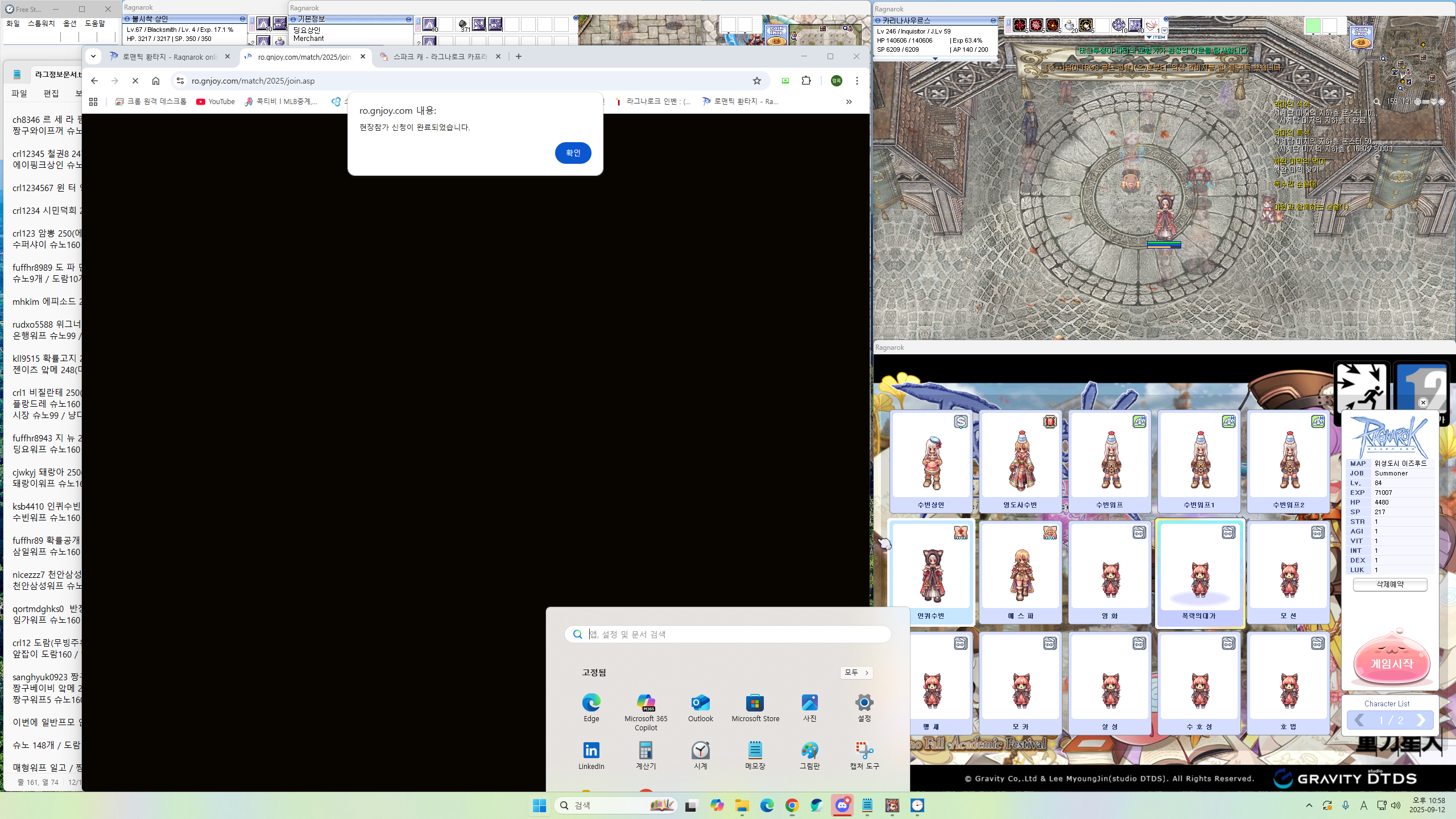Screen dimensions: 1456x819
Task: Open Microsoft Store from pinned apps
Action: pos(755,708)
